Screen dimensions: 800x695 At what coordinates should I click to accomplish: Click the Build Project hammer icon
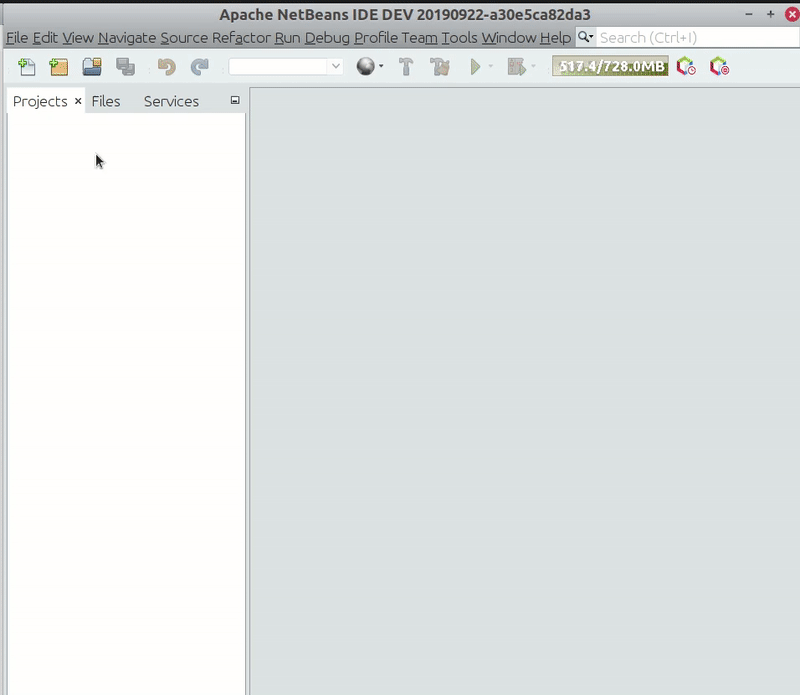coord(406,67)
